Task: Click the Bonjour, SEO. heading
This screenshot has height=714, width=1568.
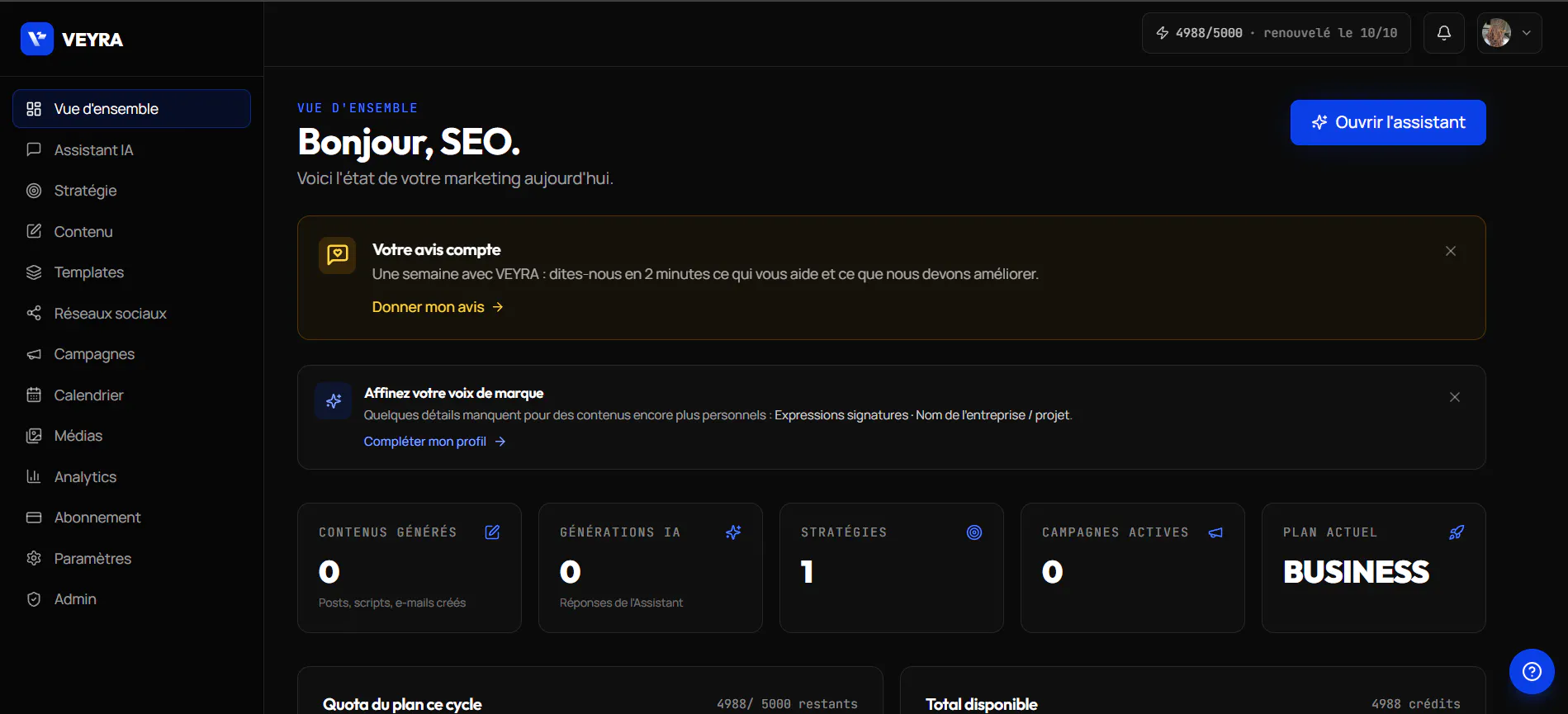Action: coord(409,142)
